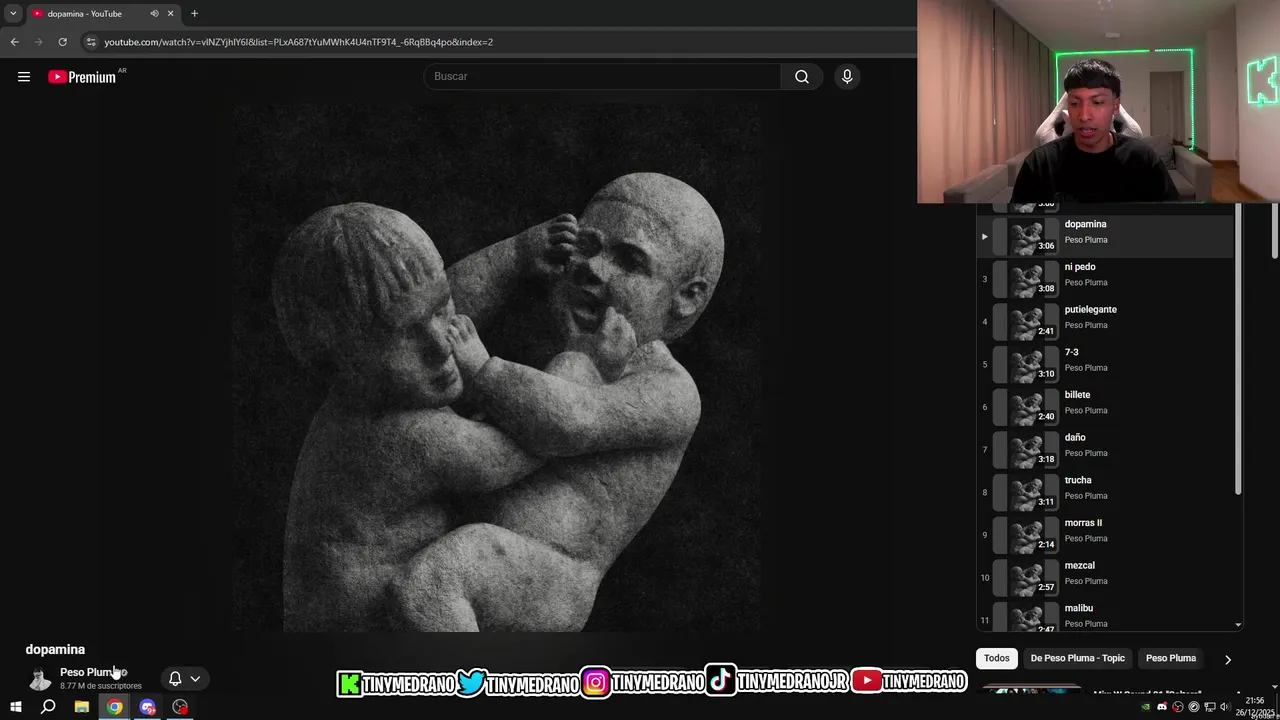Click the TikTok TINYMEDRANOJR banner
The width and height of the screenshot is (1280, 720).
pyautogui.click(x=778, y=682)
